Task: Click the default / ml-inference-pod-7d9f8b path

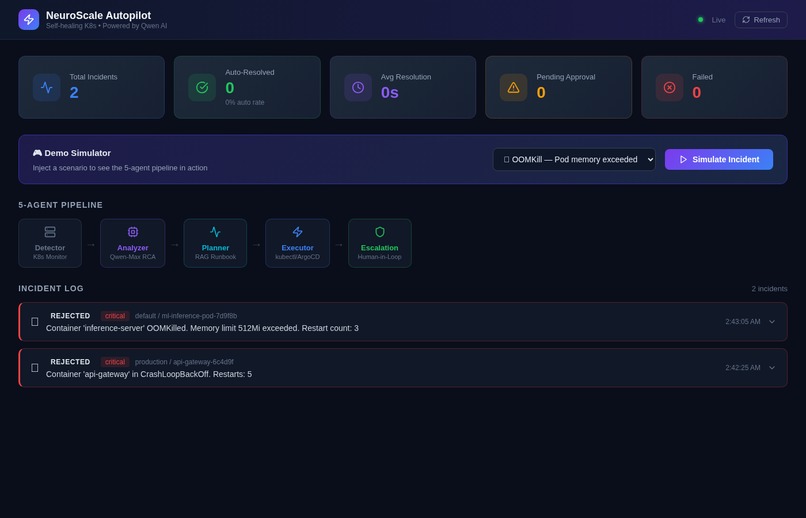Action: click(186, 316)
